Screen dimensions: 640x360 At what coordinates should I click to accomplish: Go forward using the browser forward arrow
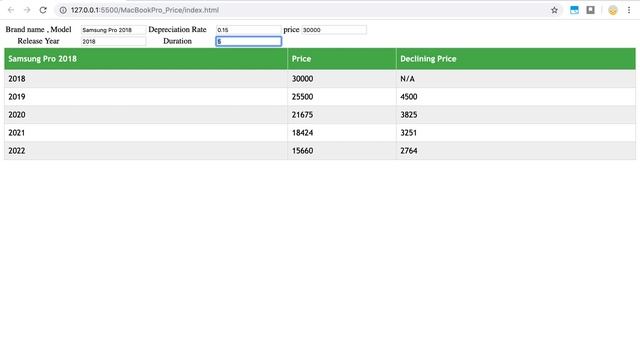click(x=27, y=10)
